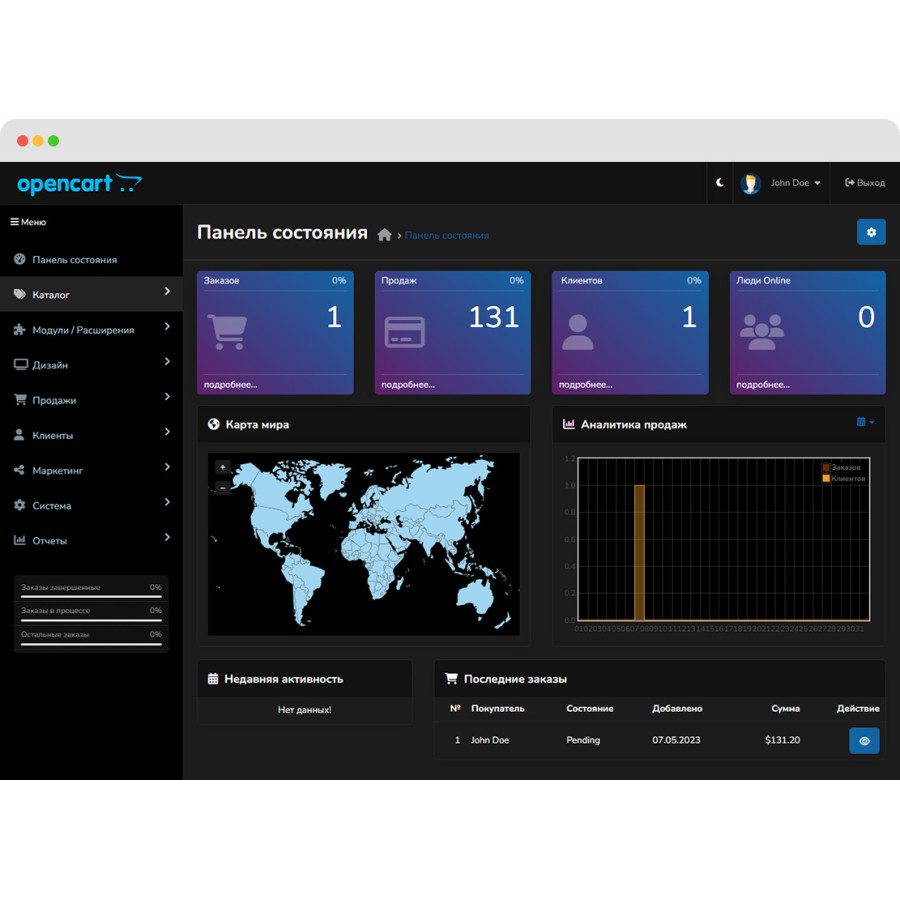Expand Модули / Расширения chevron
This screenshot has height=900, width=900.
pos(167,327)
